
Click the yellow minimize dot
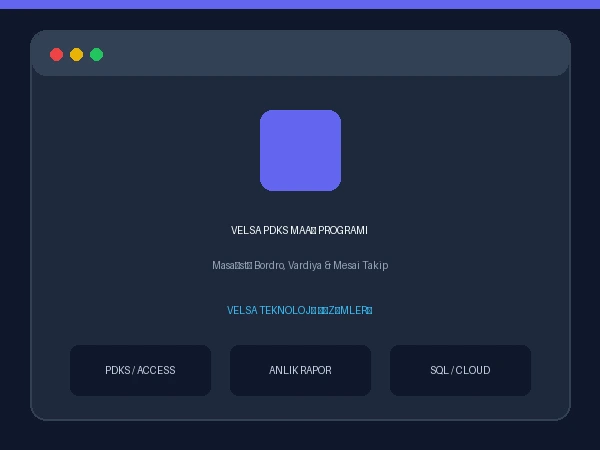pyautogui.click(x=77, y=54)
